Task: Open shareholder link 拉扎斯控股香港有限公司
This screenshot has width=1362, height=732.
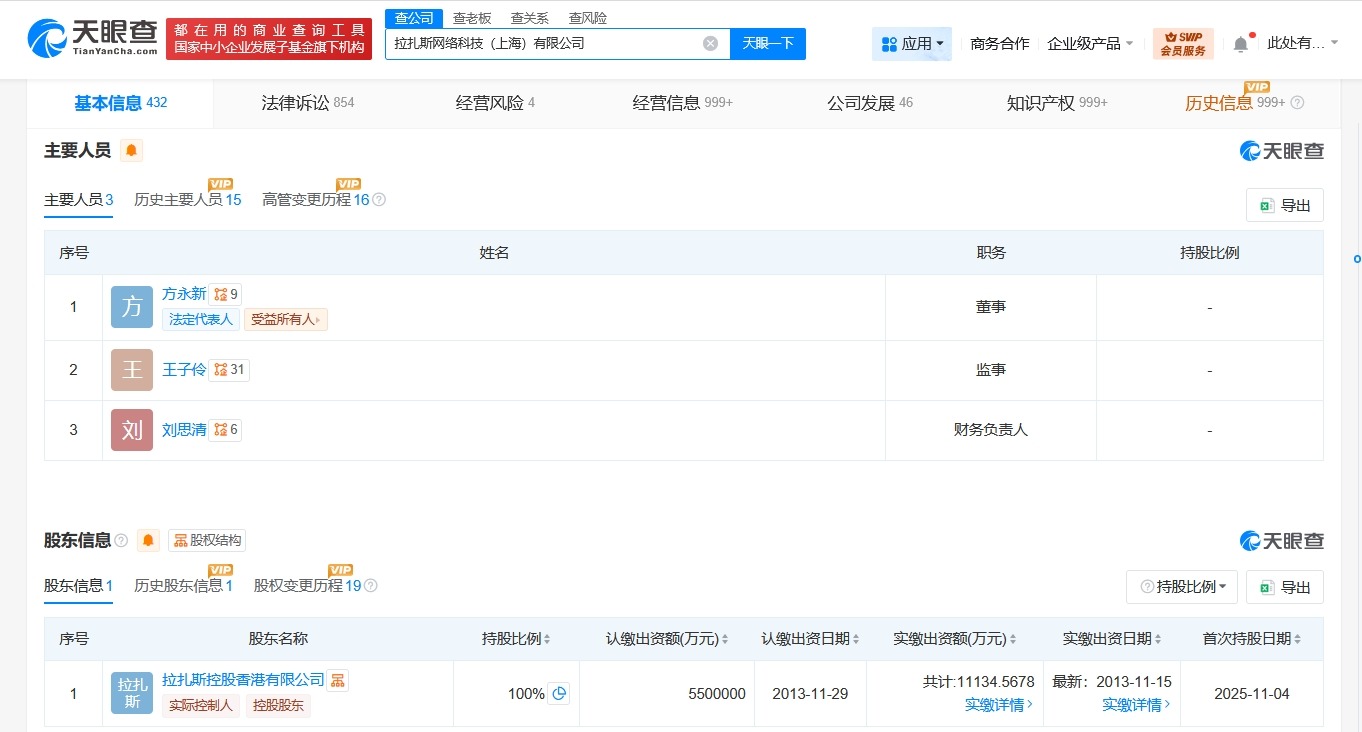Action: coord(243,679)
